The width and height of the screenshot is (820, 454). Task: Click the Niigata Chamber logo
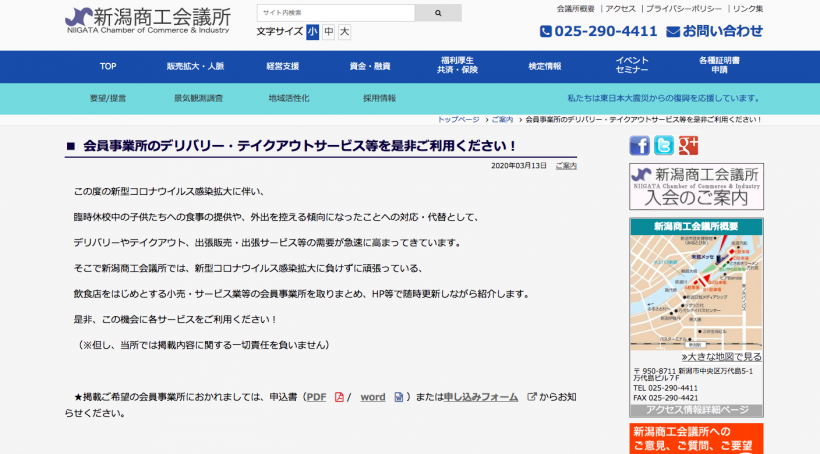pos(147,19)
